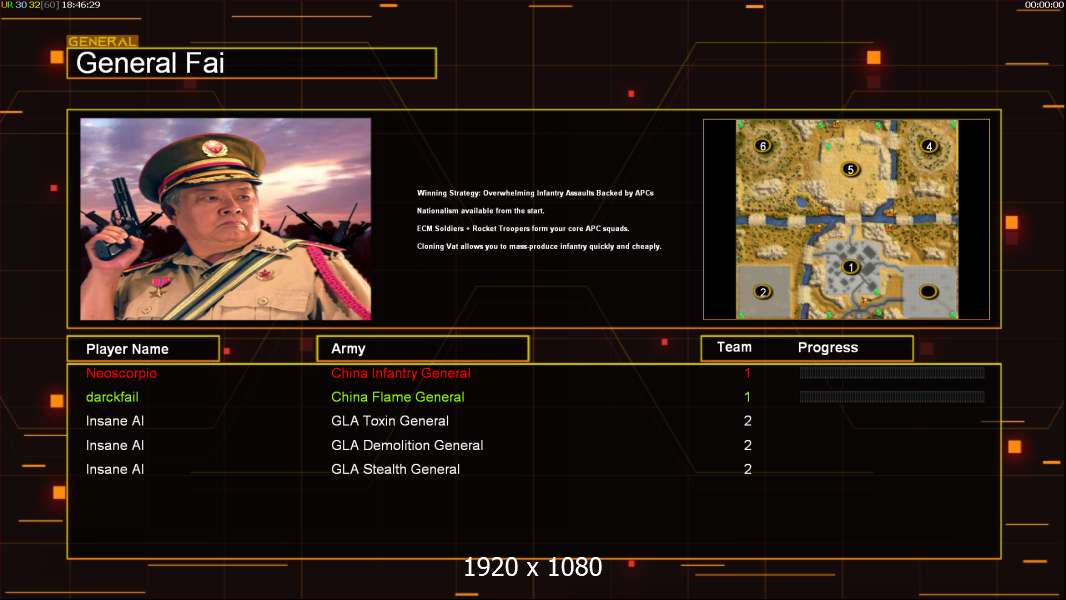Select player Neoscorpio
Viewport: 1066px width, 600px height.
(121, 373)
